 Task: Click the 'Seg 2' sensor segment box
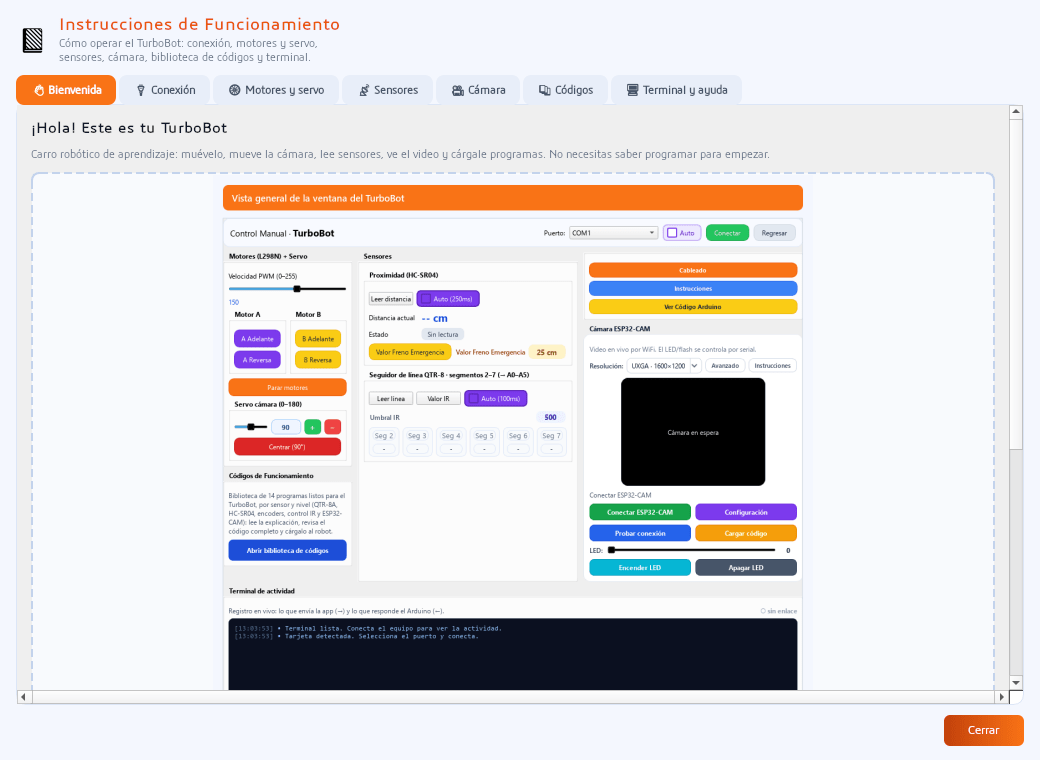(x=383, y=442)
